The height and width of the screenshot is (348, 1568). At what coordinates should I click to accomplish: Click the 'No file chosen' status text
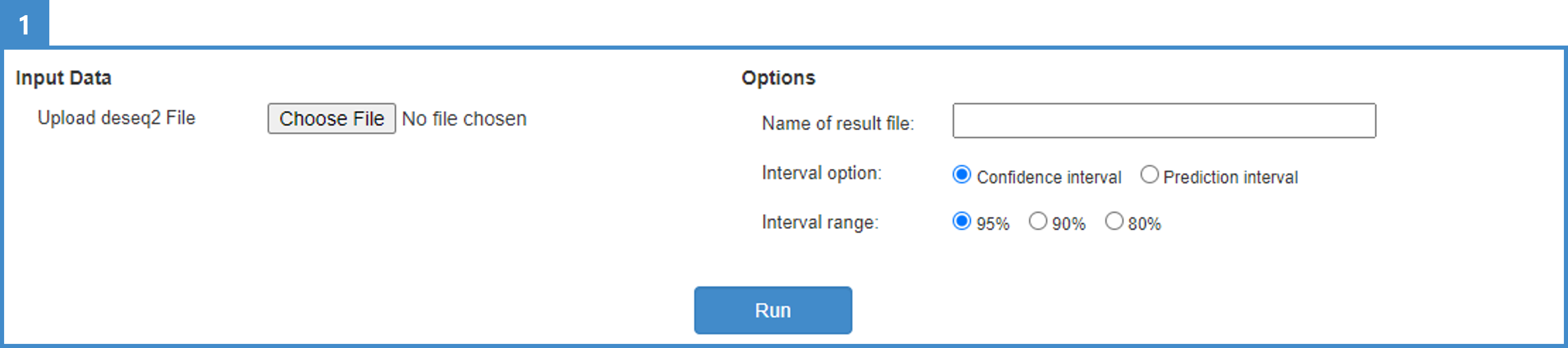click(x=464, y=119)
